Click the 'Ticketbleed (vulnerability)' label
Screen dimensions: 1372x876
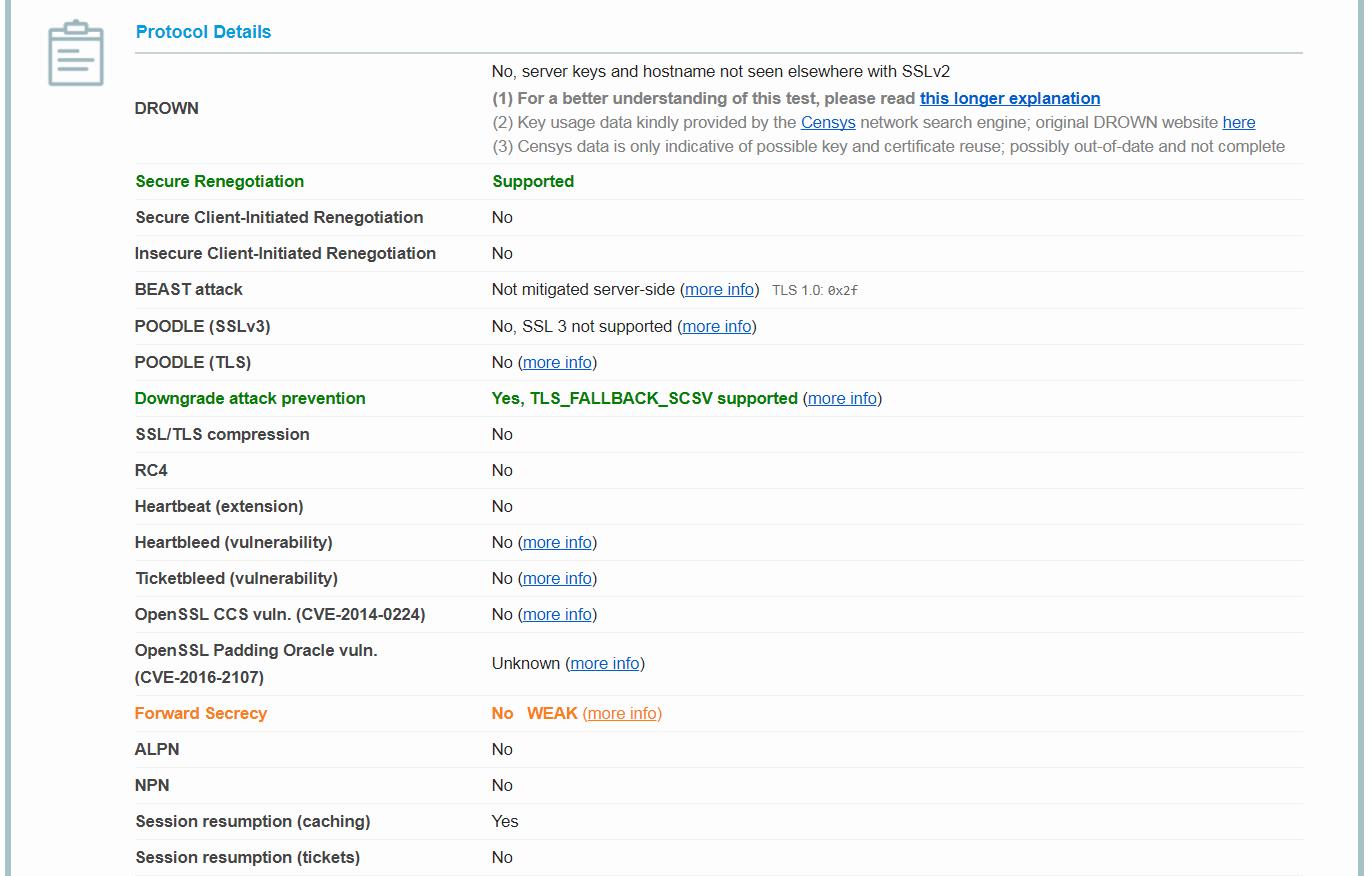click(236, 578)
